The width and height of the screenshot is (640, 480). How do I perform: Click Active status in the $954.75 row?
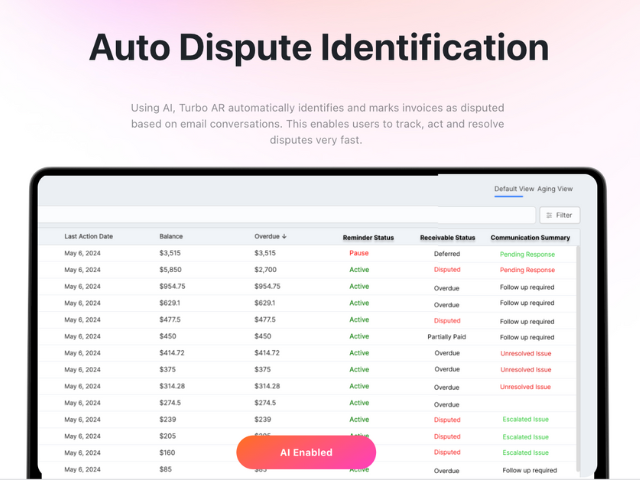pos(359,286)
